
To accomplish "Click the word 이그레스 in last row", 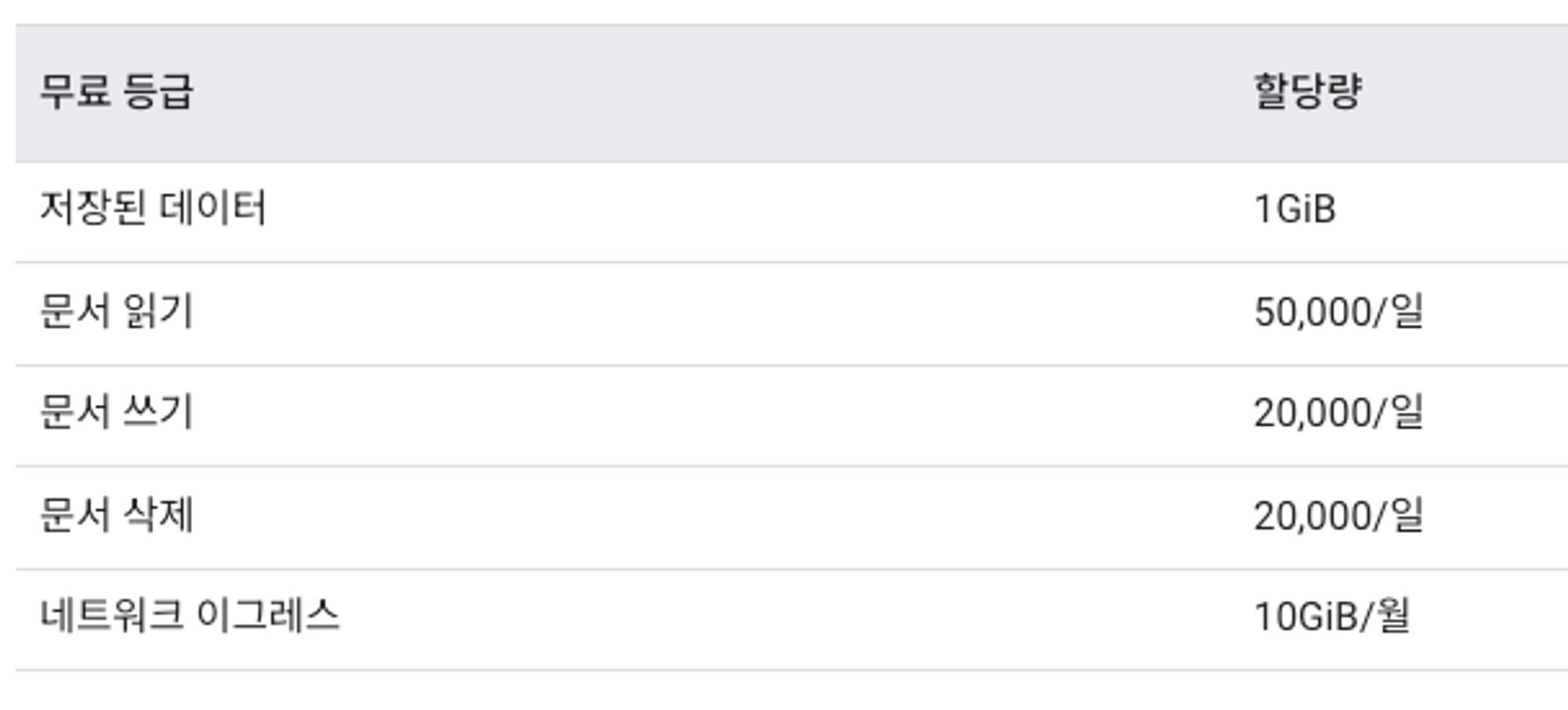I will click(x=268, y=616).
